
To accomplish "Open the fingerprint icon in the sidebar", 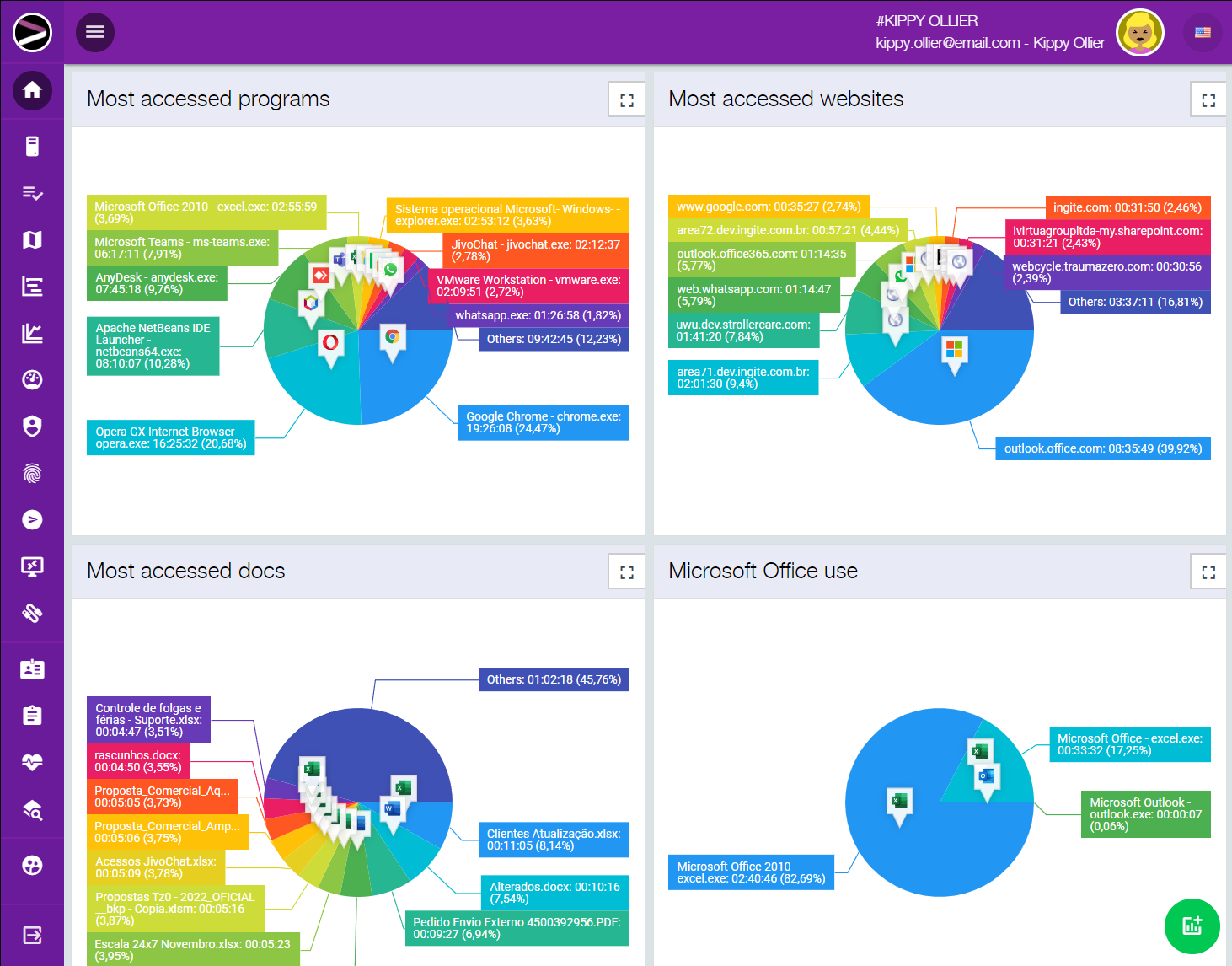I will 32,474.
